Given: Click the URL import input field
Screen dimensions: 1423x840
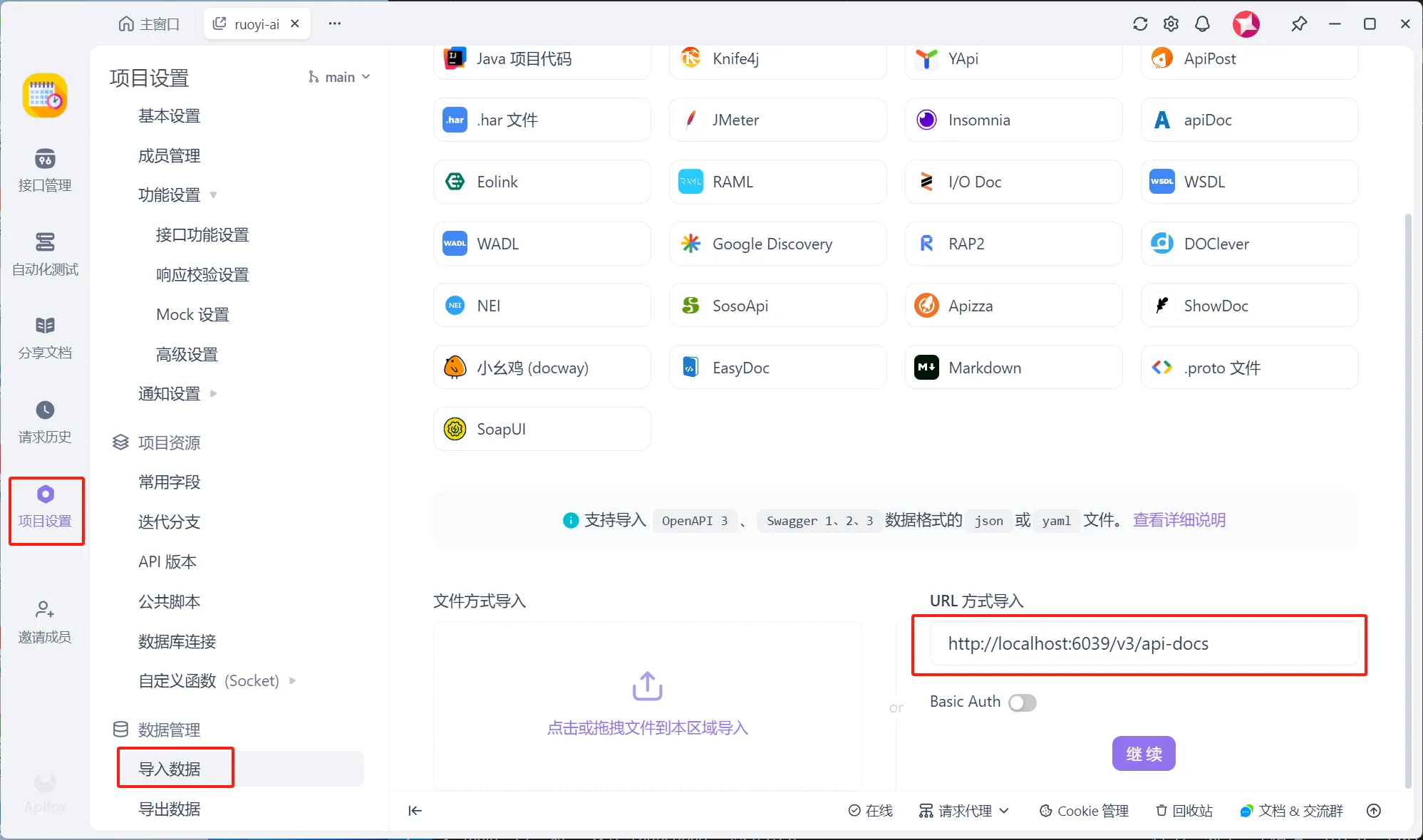Looking at the screenshot, I should coord(1143,643).
